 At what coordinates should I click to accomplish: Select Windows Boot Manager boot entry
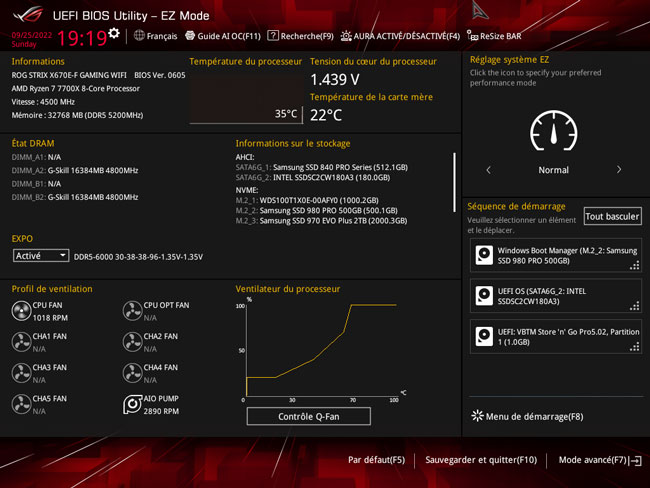555,256
